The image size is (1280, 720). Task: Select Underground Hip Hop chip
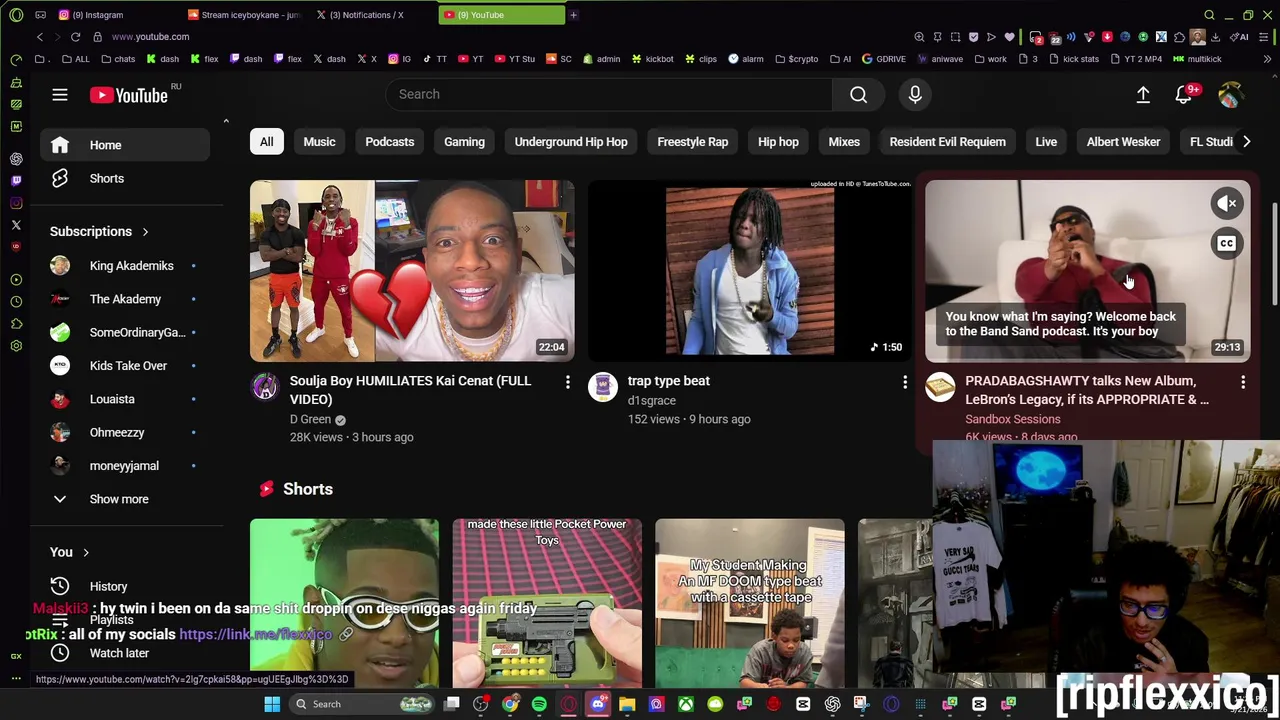[x=571, y=142]
